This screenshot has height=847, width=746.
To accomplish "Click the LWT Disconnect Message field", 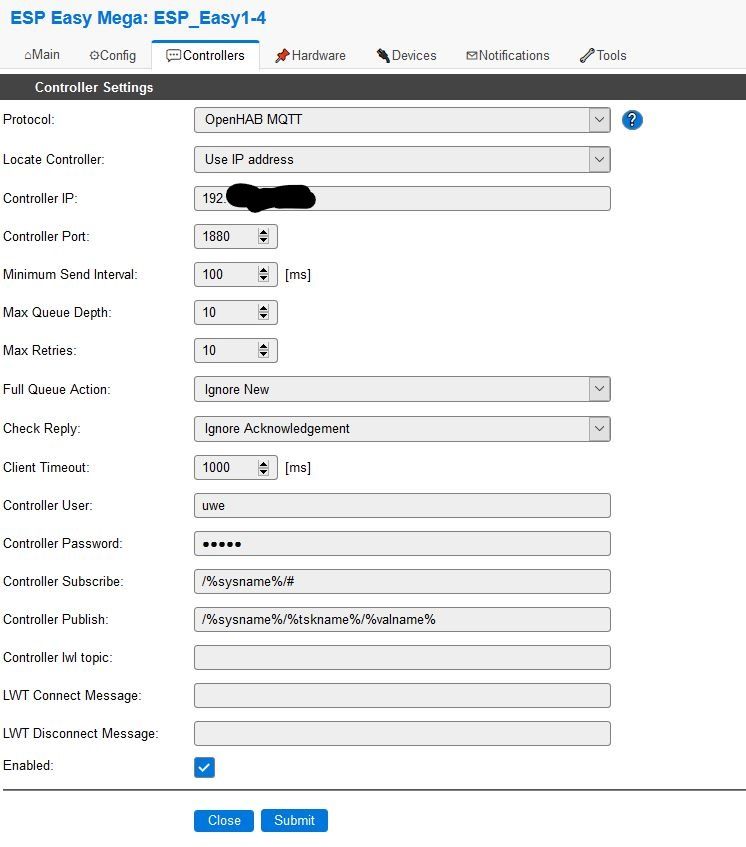I will [x=402, y=734].
